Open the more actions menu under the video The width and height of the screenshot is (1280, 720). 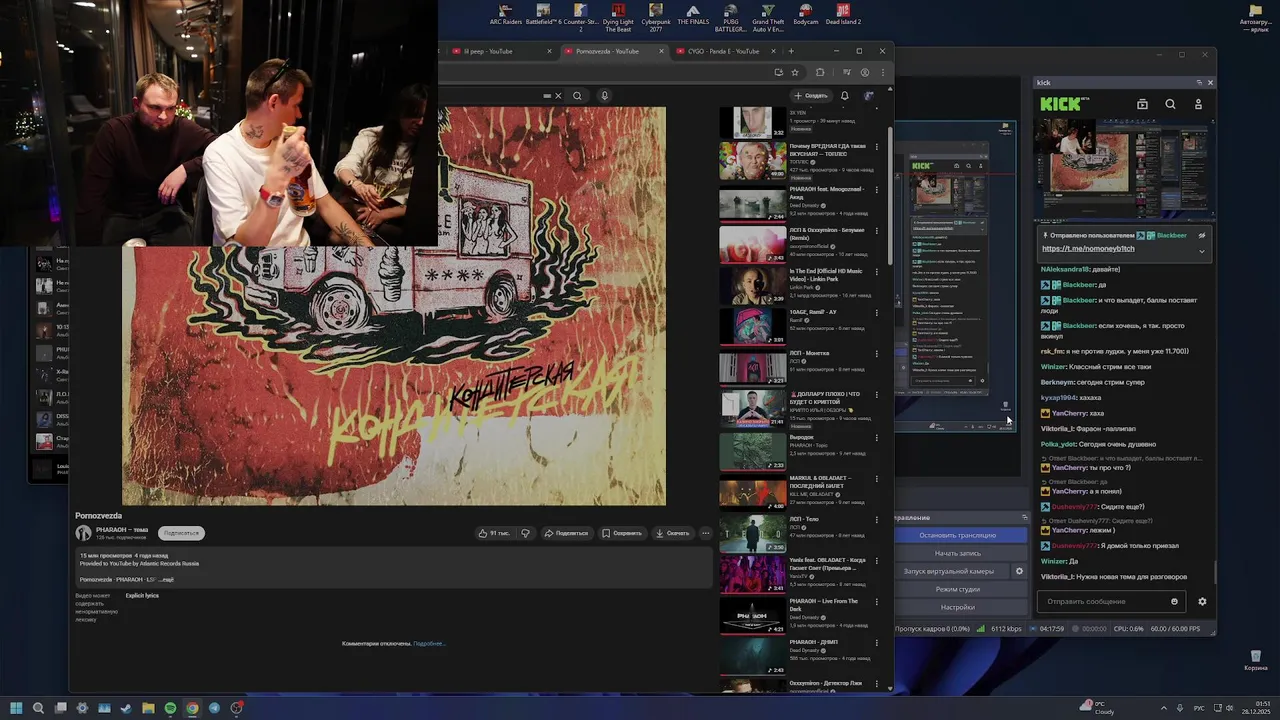pos(705,533)
